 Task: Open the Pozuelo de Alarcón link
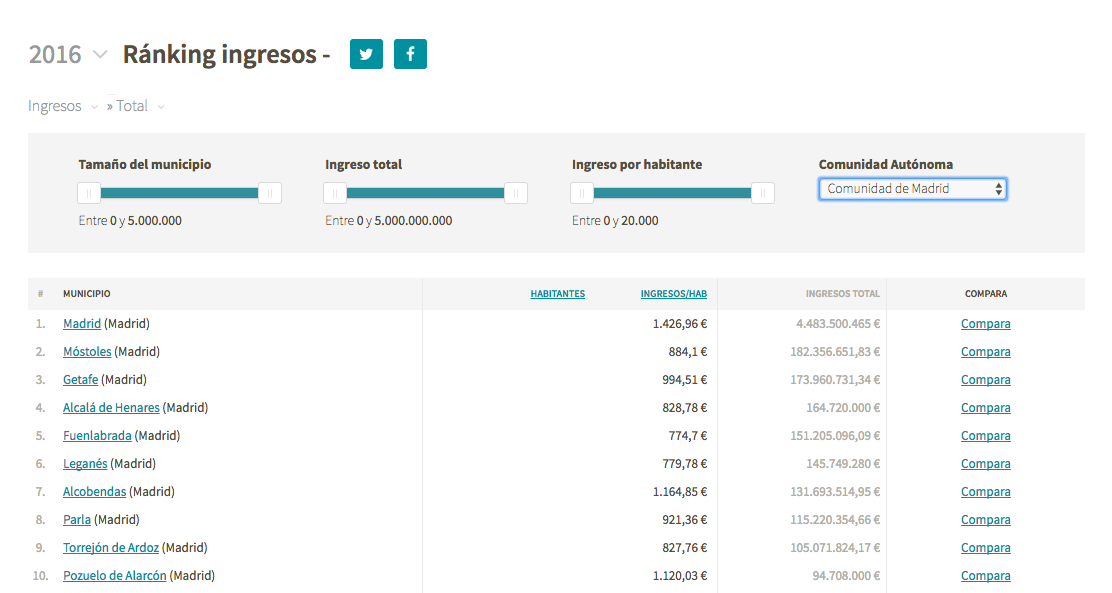click(115, 576)
